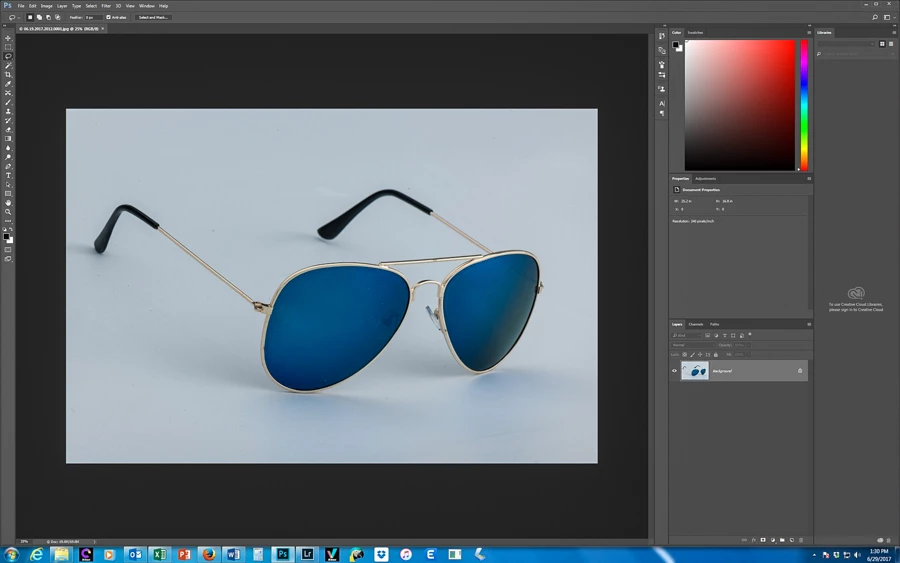Screen dimensions: 900x563
Task: Select the Move tool
Action: click(x=8, y=38)
